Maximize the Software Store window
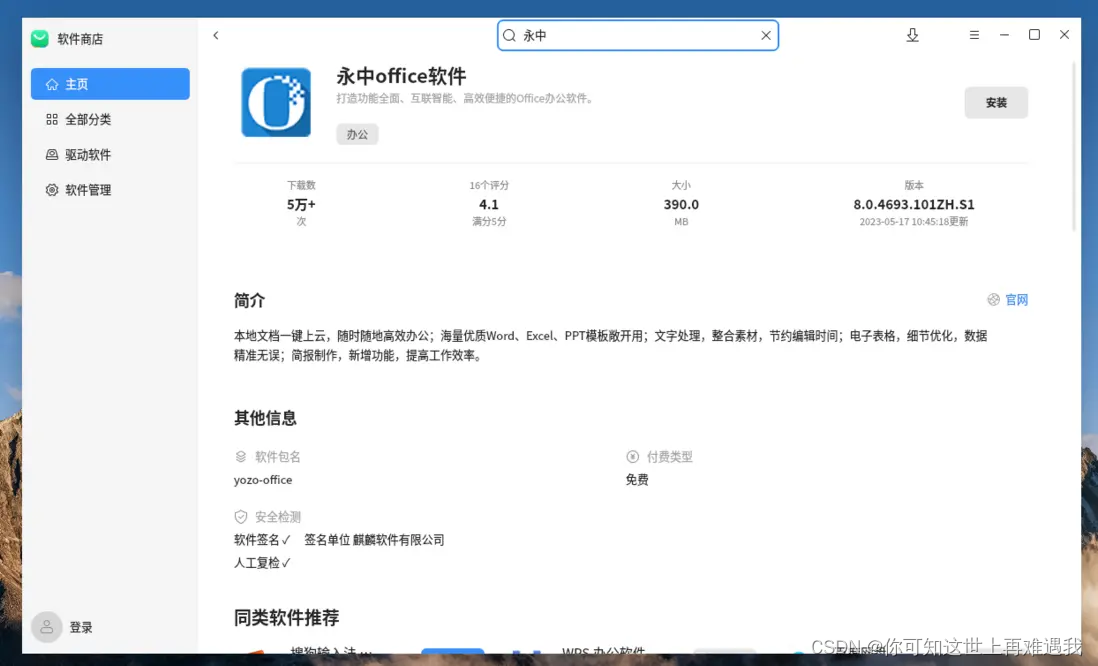Screen dimensions: 1098x666 click(x=1034, y=35)
